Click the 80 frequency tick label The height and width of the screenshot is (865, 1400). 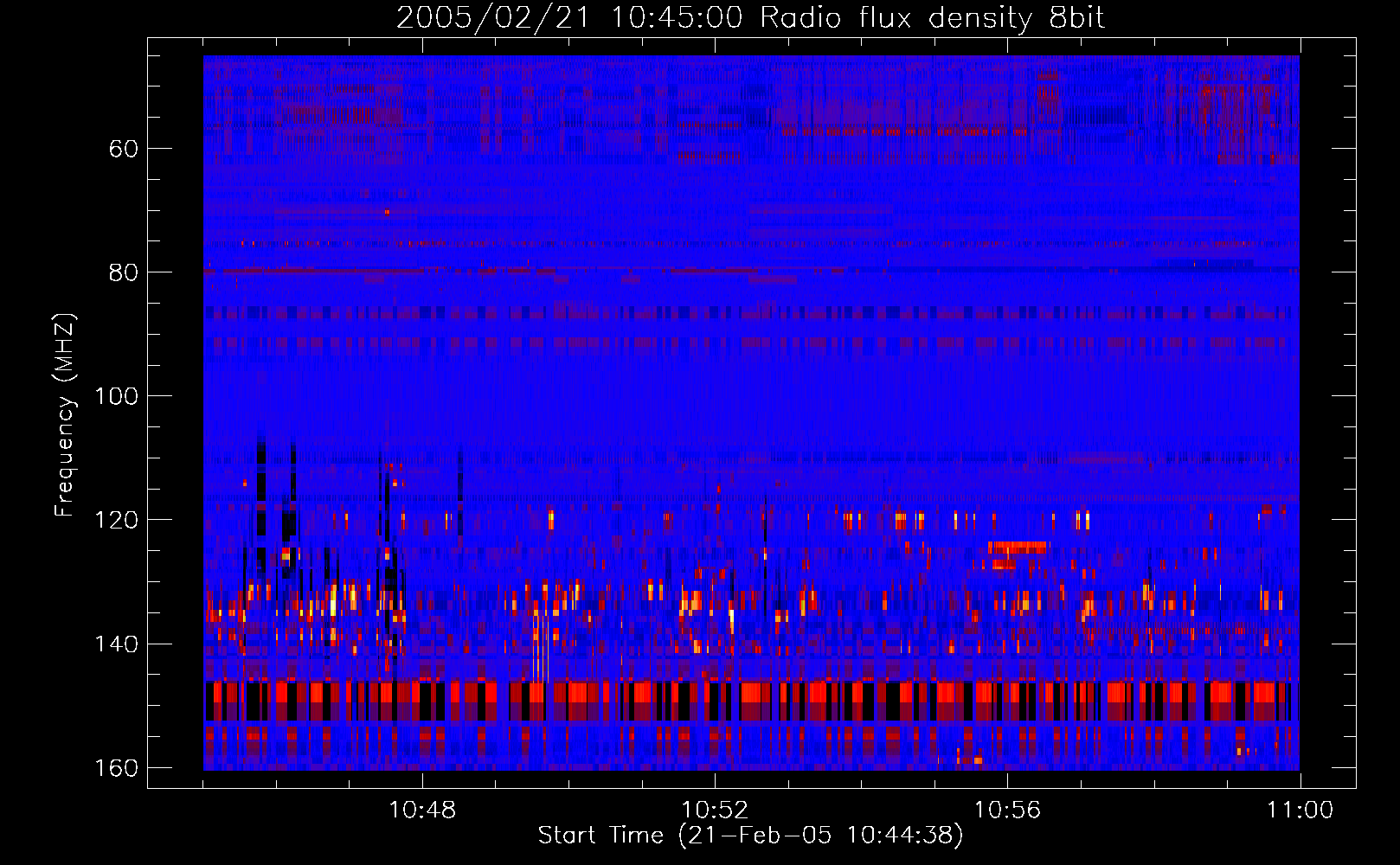pos(124,272)
